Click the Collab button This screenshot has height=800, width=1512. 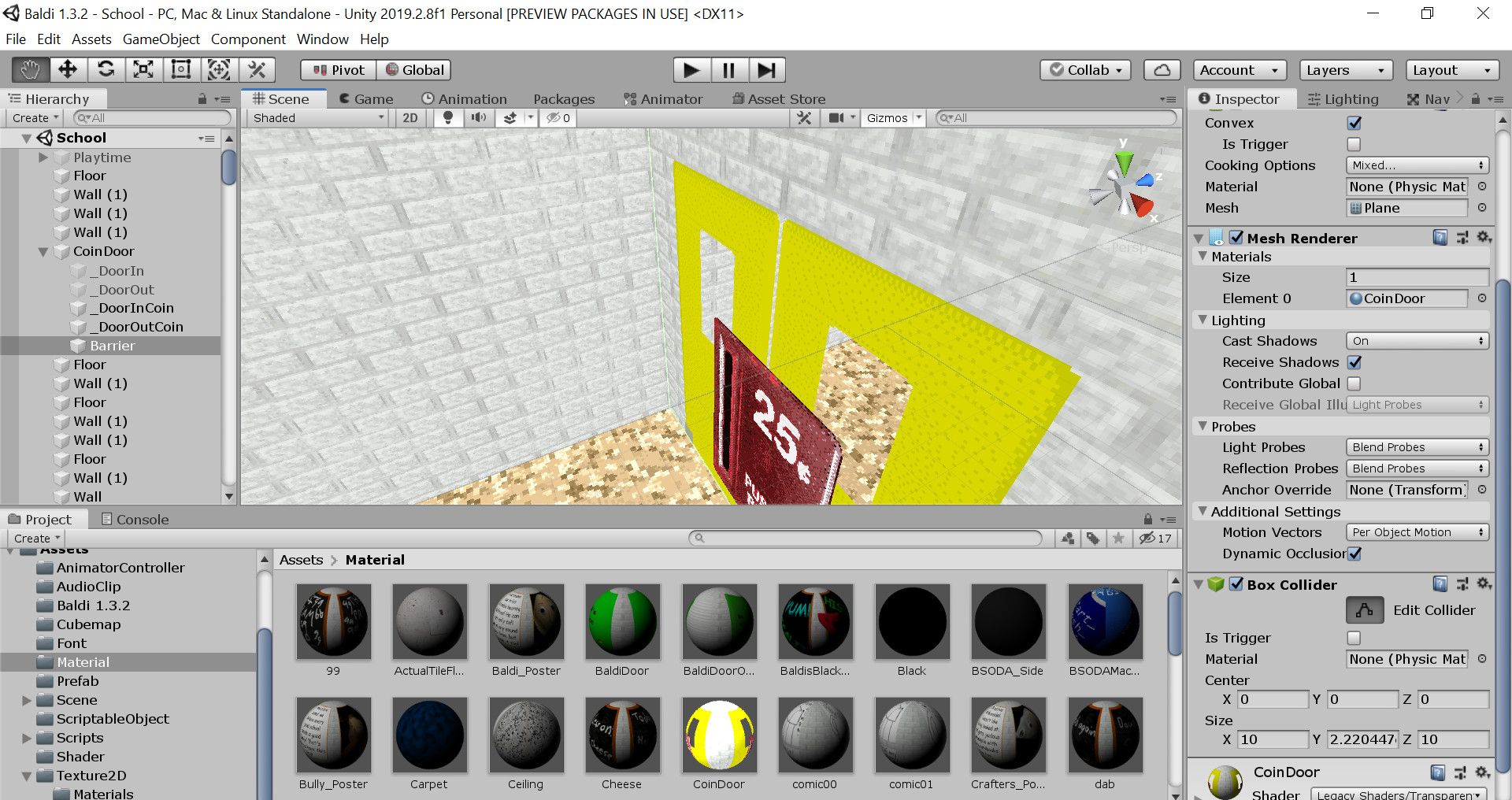(x=1084, y=70)
